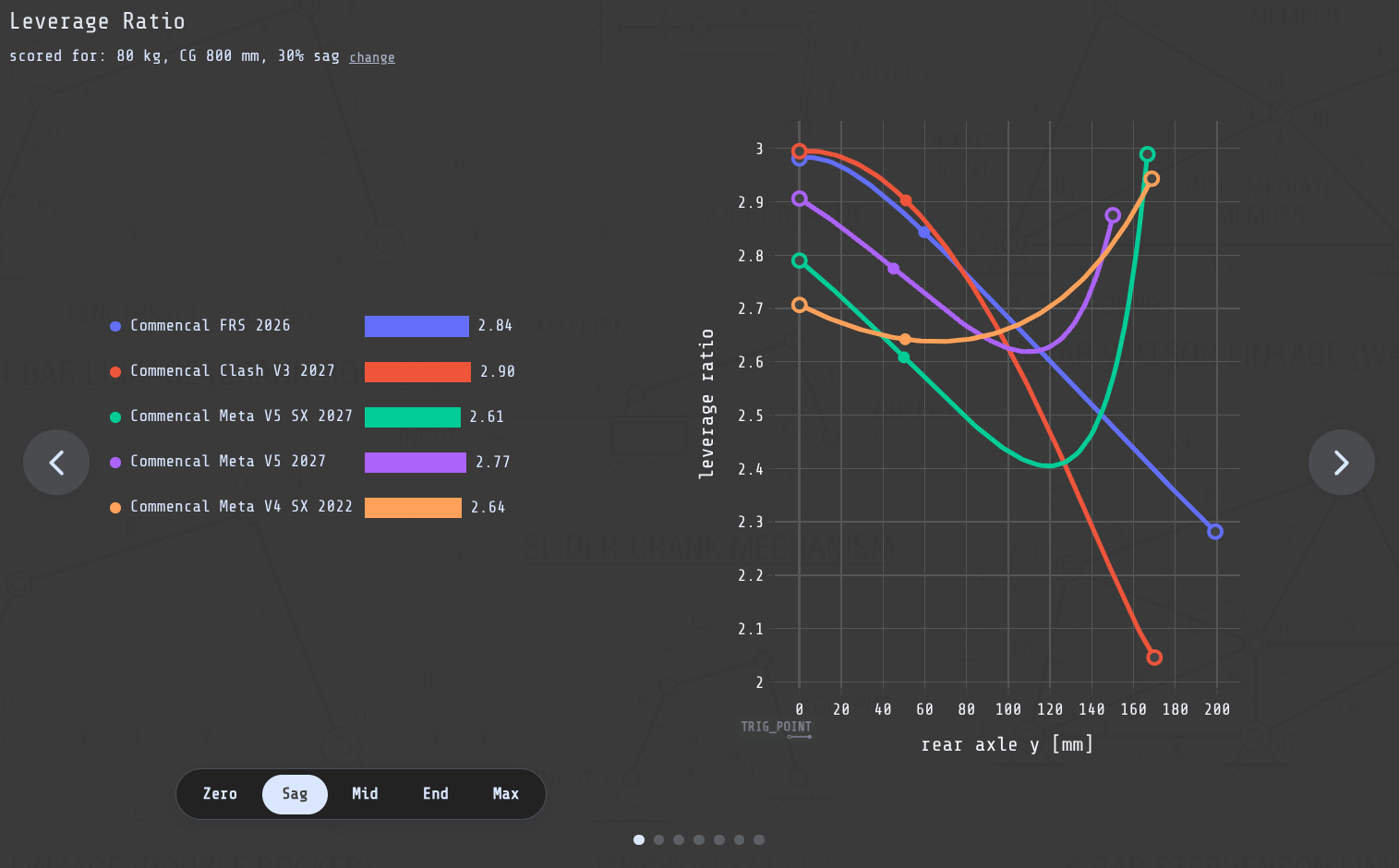The width and height of the screenshot is (1399, 868).
Task: Click the Leverage Ratio heading
Action: 97,21
